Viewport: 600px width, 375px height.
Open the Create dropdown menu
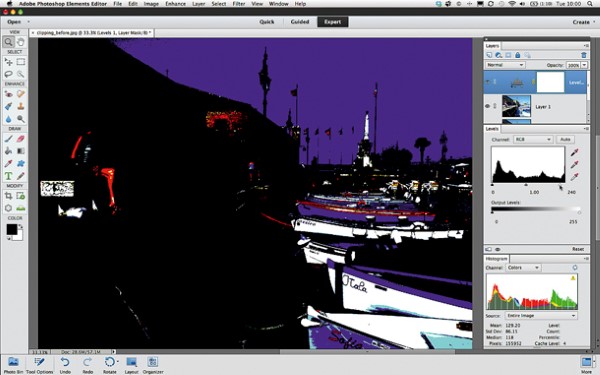[583, 22]
